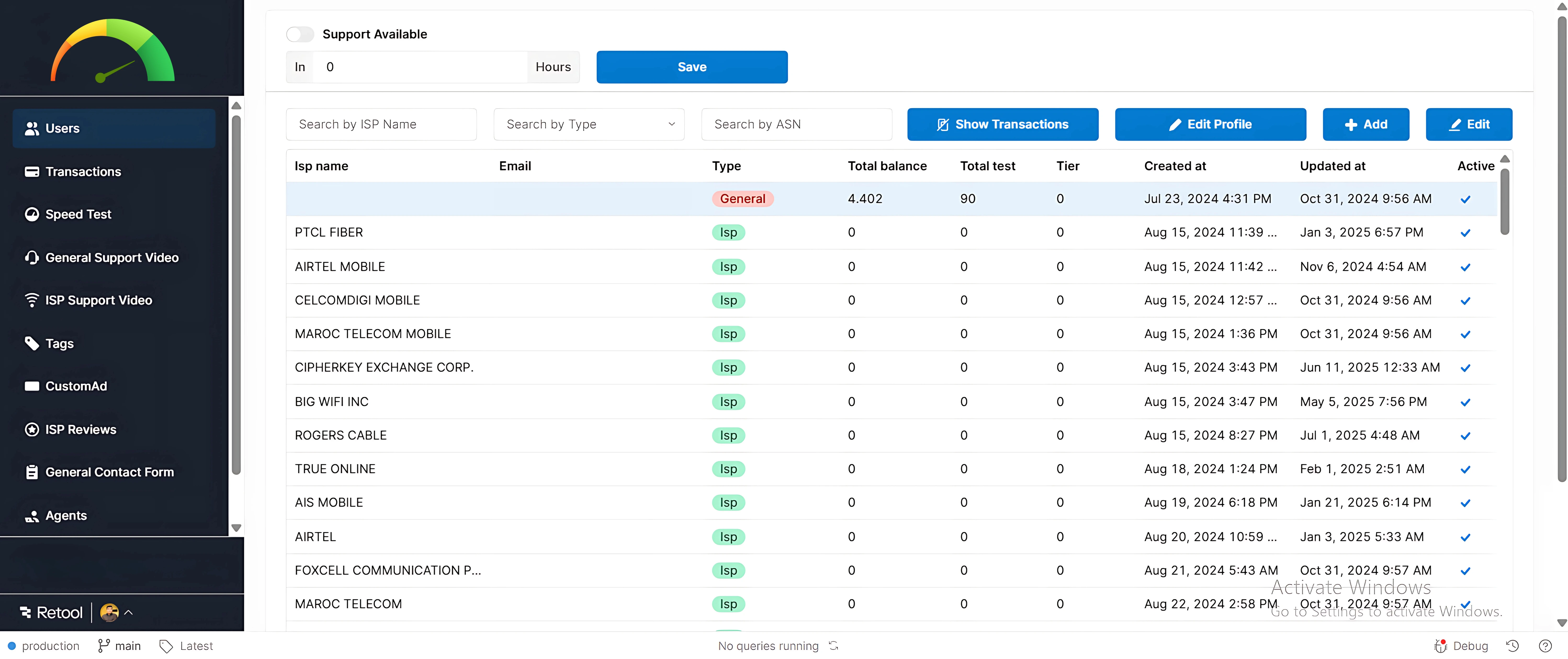Click the Tags tag icon
This screenshot has width=1568, height=659.
[x=32, y=343]
